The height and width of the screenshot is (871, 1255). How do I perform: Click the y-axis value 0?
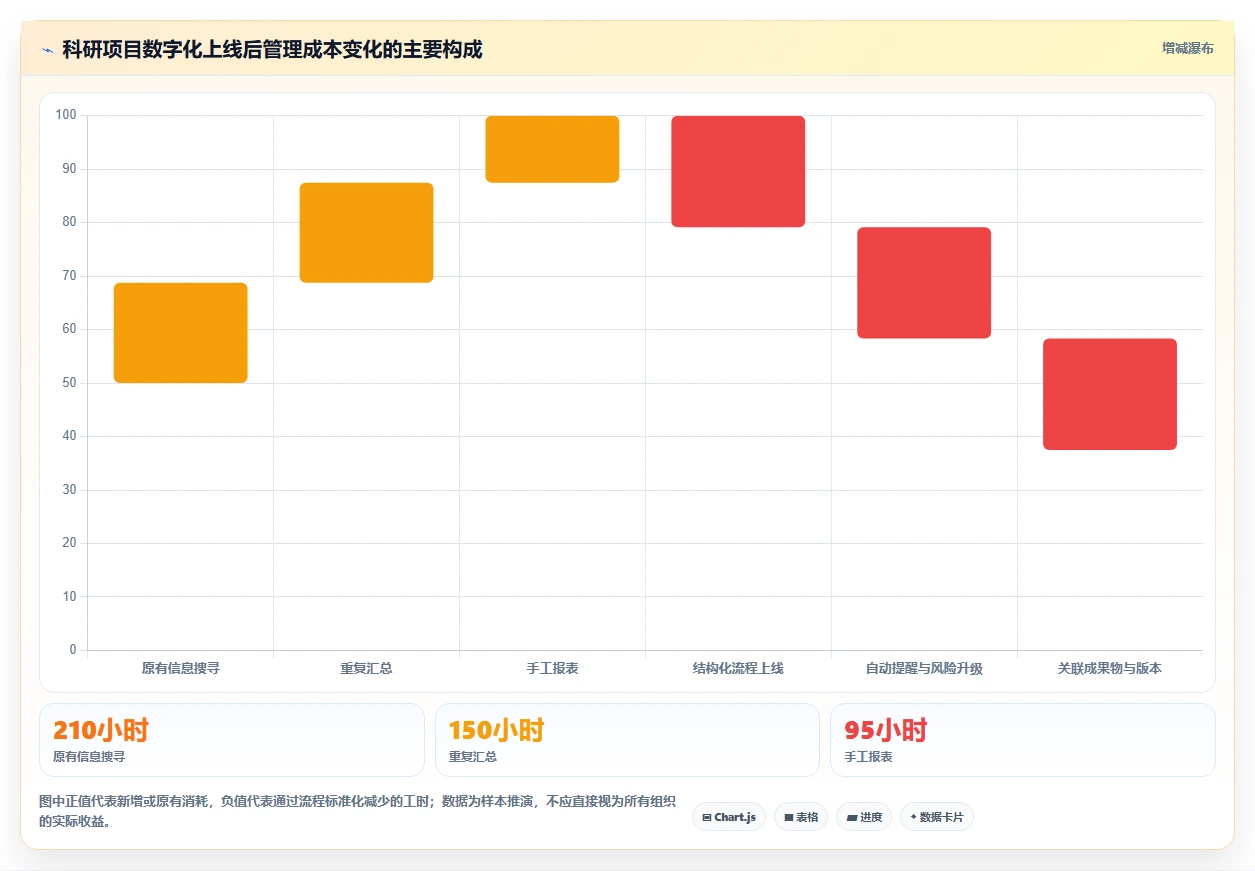pos(73,650)
